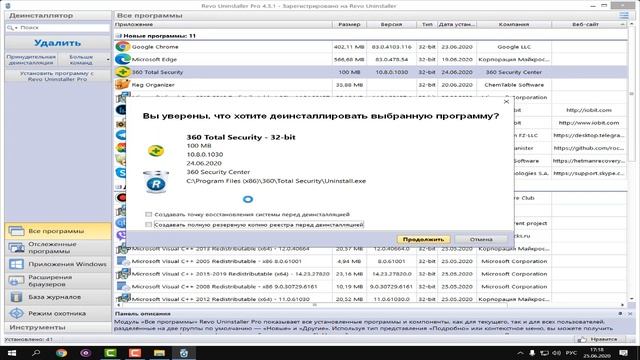The image size is (640, 360).
Task: Enable create system restore point checkbox
Action: click(149, 214)
